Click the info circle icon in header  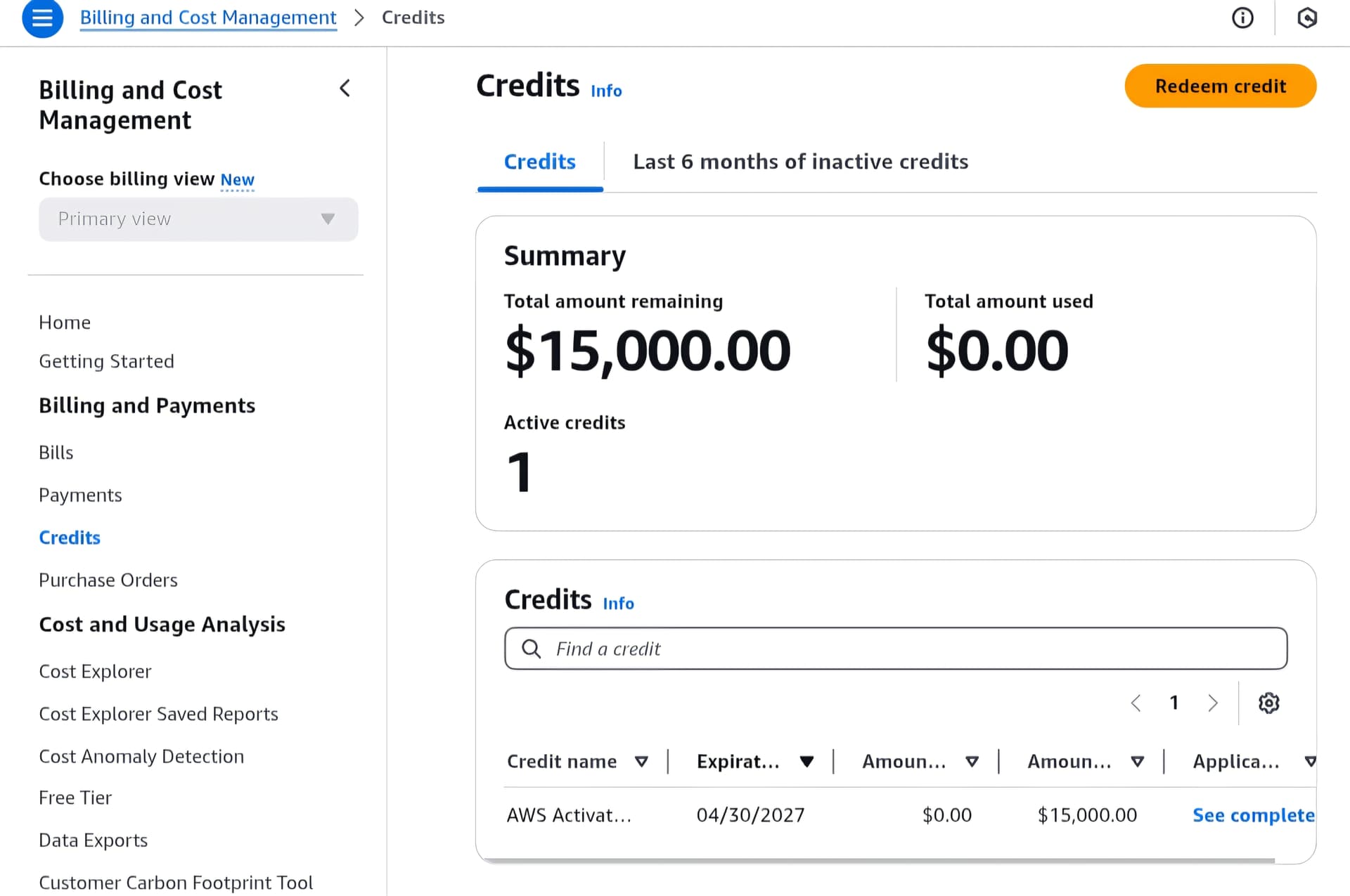[x=1242, y=18]
